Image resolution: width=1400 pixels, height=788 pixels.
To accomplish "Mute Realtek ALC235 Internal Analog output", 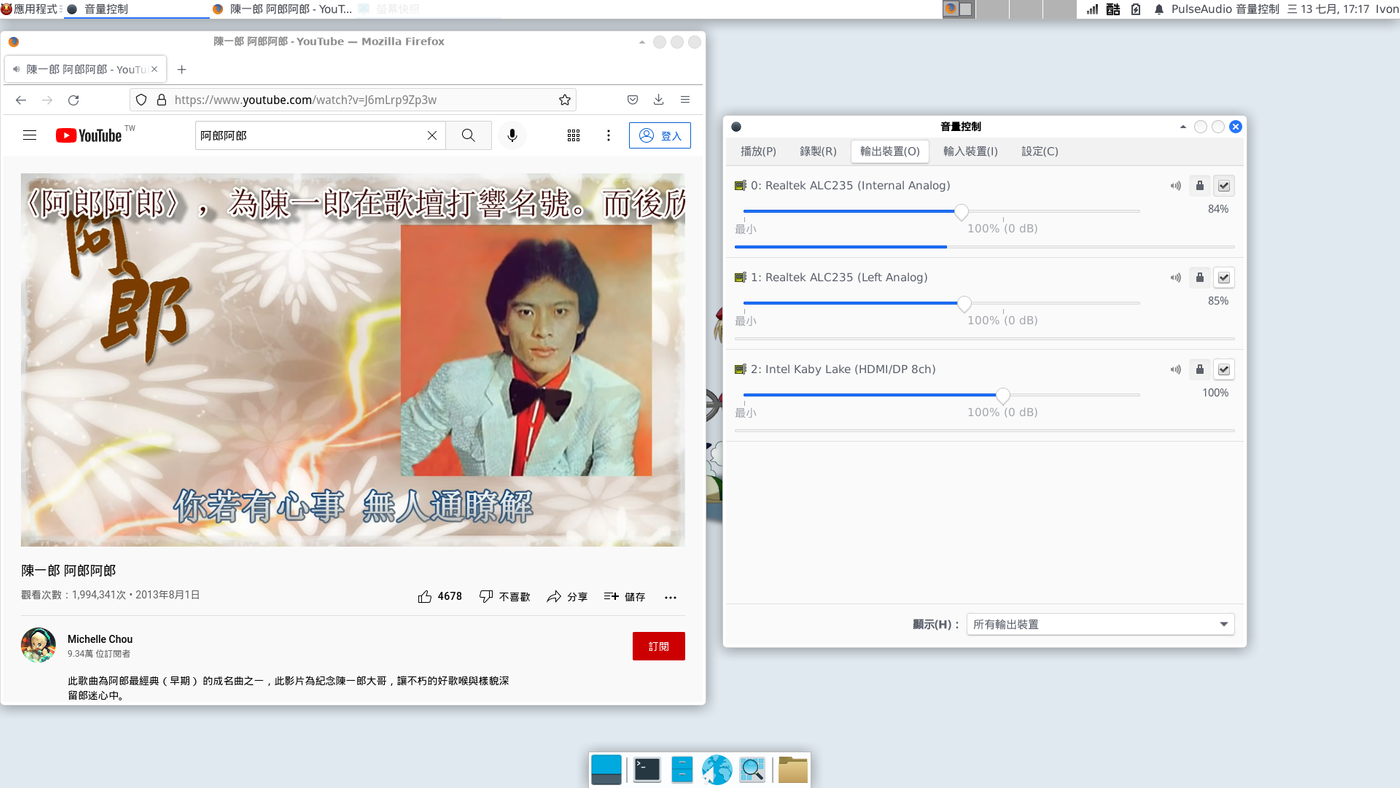I will click(x=1176, y=186).
